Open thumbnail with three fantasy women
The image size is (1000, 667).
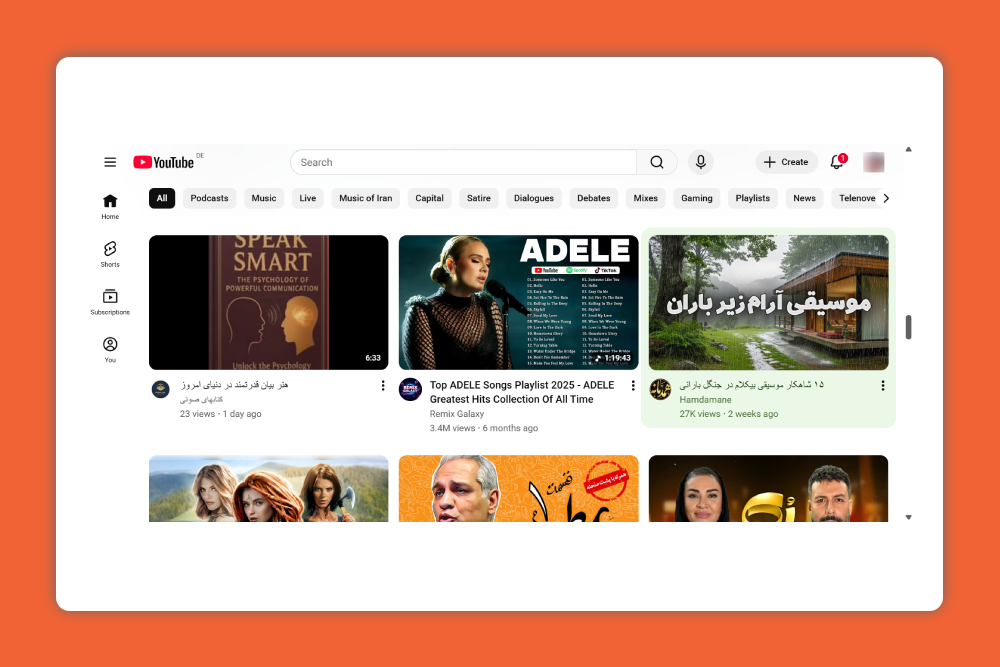[268, 488]
